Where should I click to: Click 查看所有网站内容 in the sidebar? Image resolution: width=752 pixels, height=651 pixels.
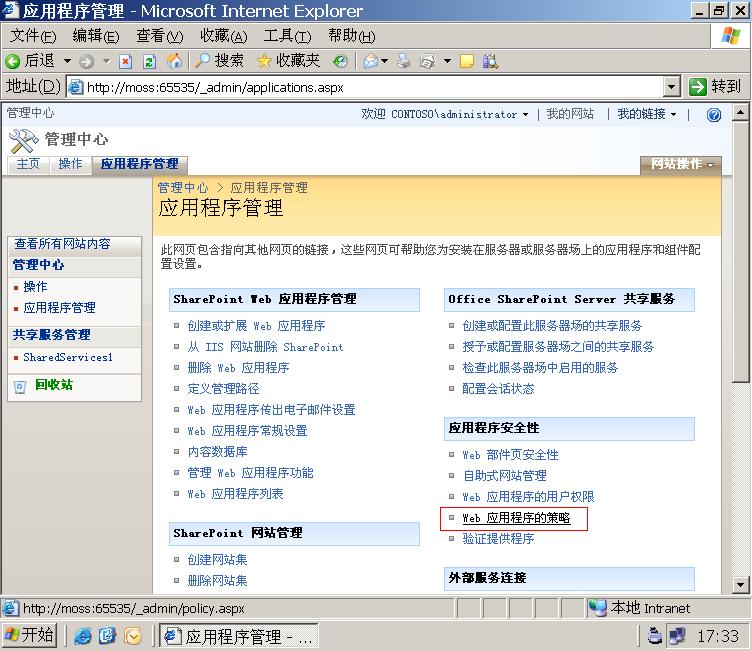pyautogui.click(x=62, y=244)
